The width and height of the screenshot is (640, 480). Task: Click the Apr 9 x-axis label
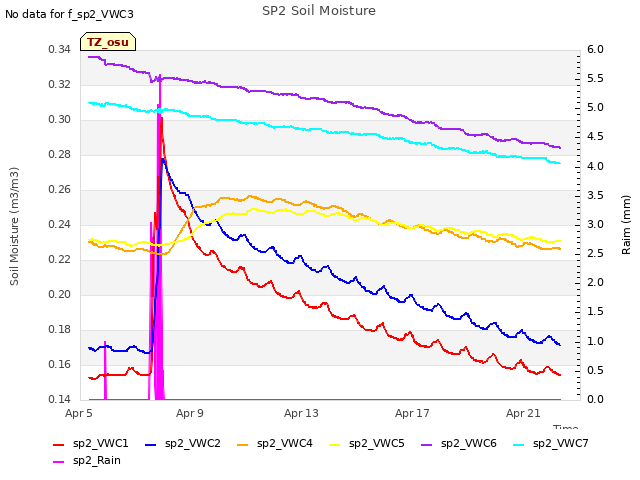pos(190,413)
